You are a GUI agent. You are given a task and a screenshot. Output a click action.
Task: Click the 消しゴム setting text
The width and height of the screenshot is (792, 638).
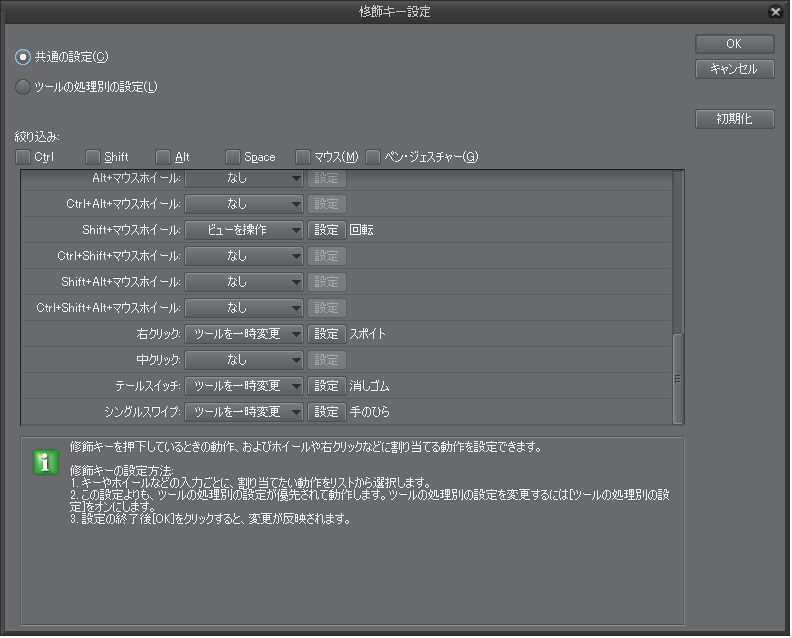[x=369, y=386]
